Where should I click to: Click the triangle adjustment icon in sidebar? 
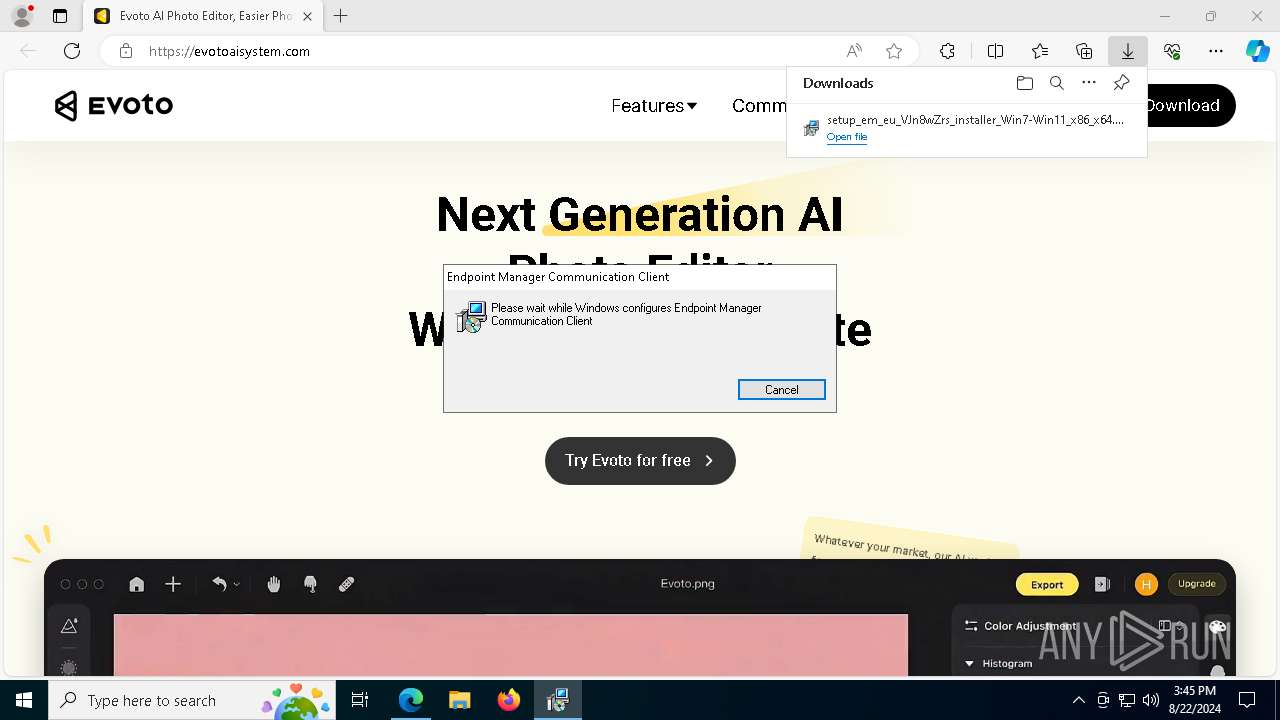pos(69,626)
